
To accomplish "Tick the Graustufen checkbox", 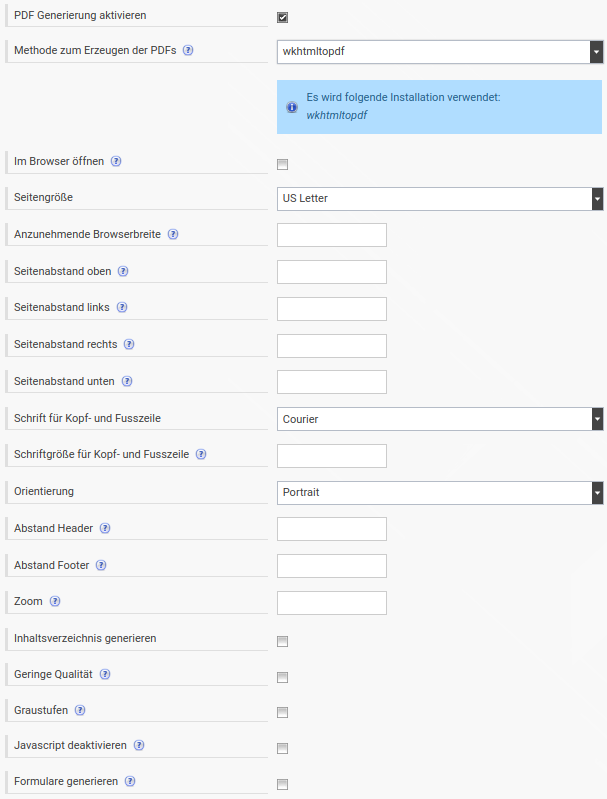I will (282, 712).
